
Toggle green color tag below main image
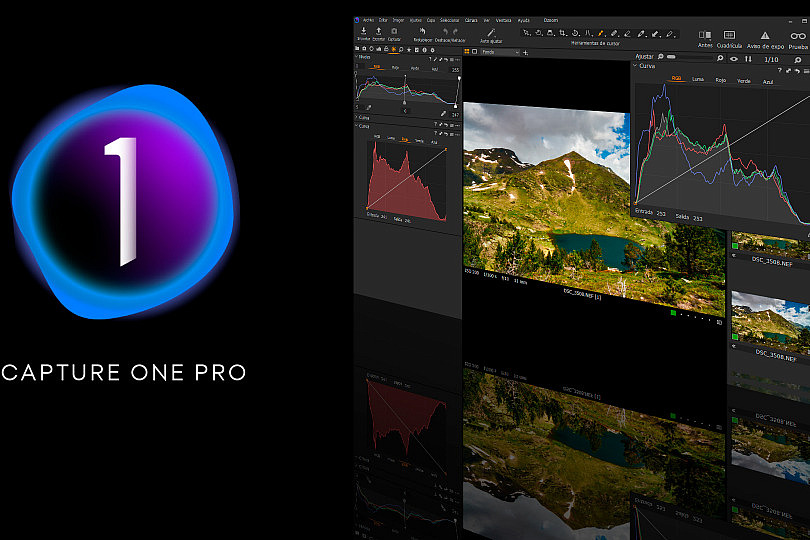pyautogui.click(x=673, y=313)
